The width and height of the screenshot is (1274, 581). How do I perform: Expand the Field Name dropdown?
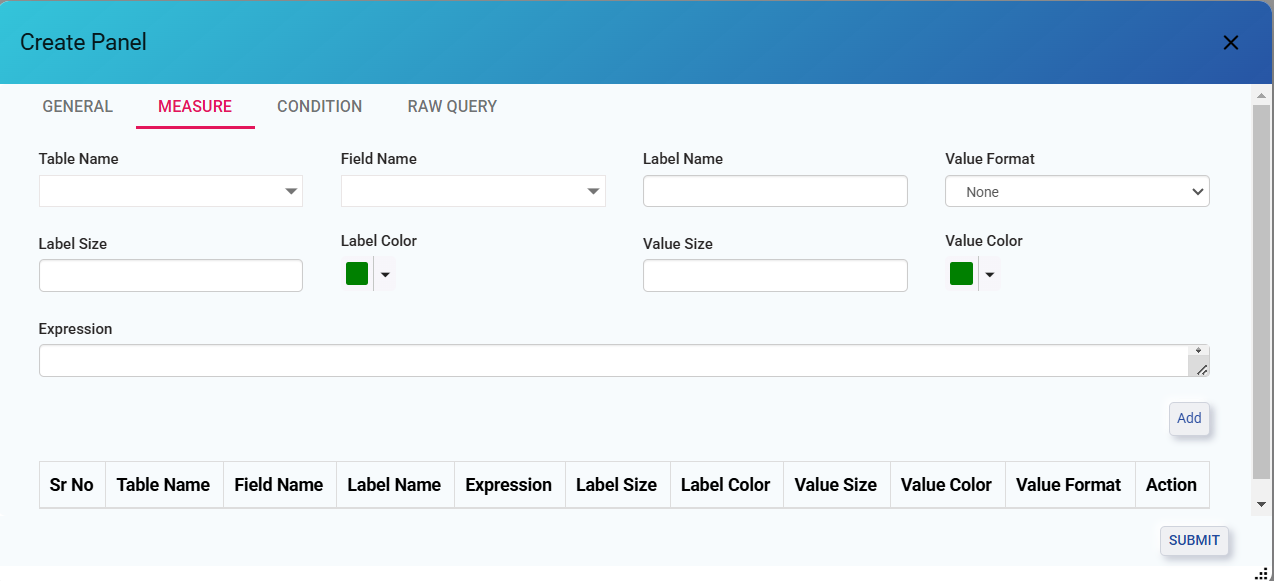[x=473, y=191]
